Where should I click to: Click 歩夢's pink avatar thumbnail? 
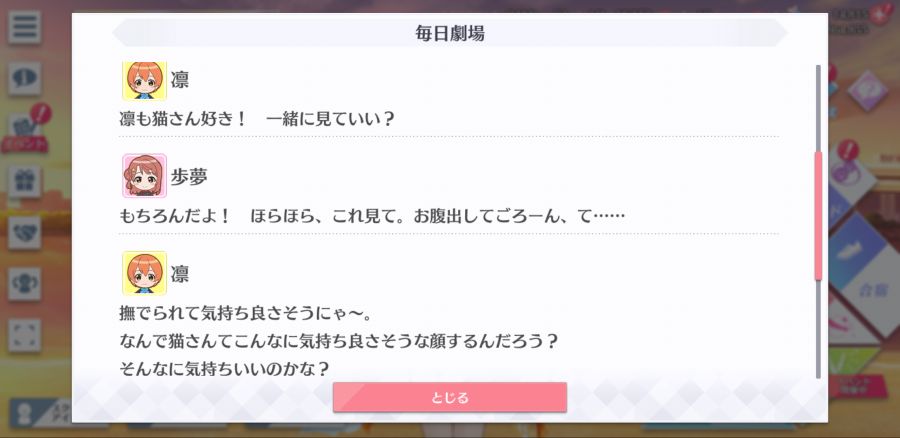tap(145, 176)
